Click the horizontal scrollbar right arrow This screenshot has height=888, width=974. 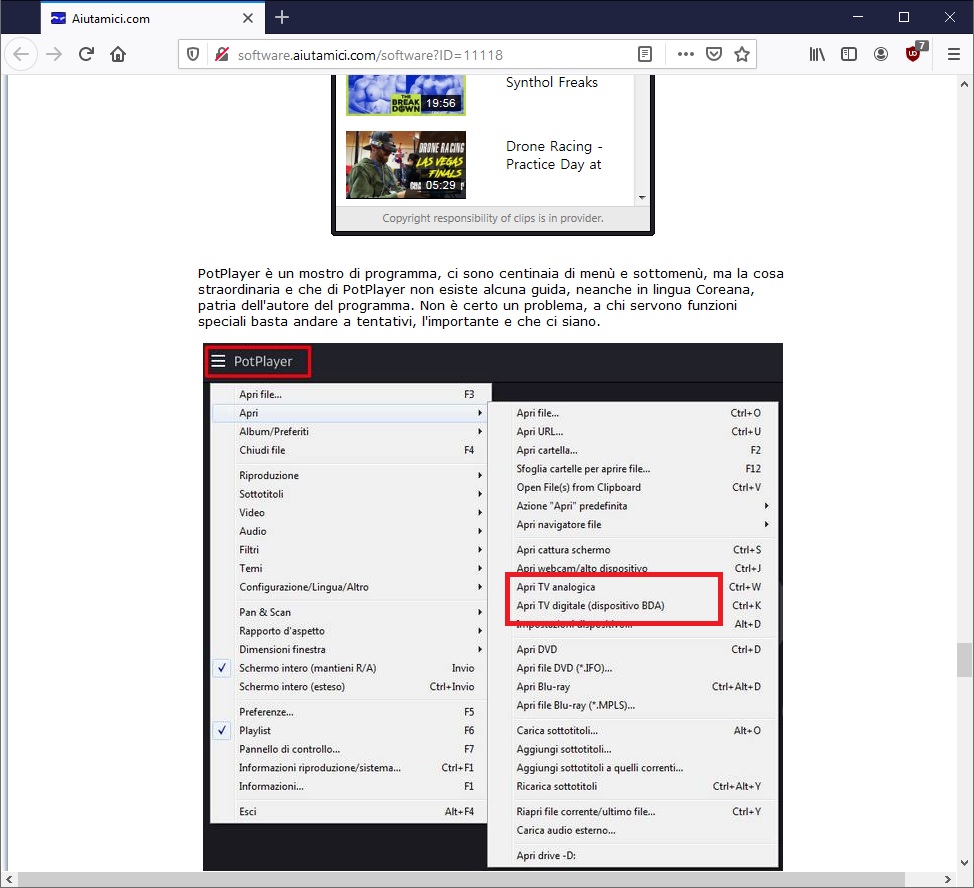point(947,879)
